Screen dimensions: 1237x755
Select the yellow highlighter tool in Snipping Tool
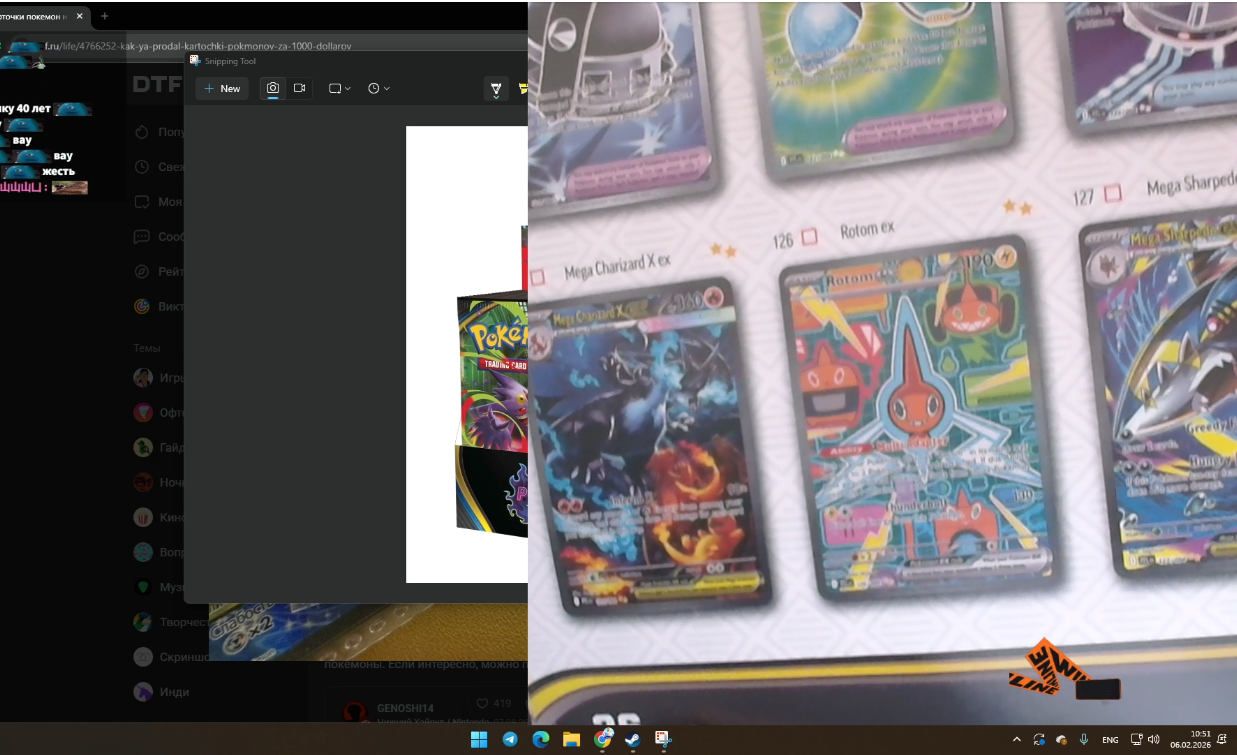522,89
